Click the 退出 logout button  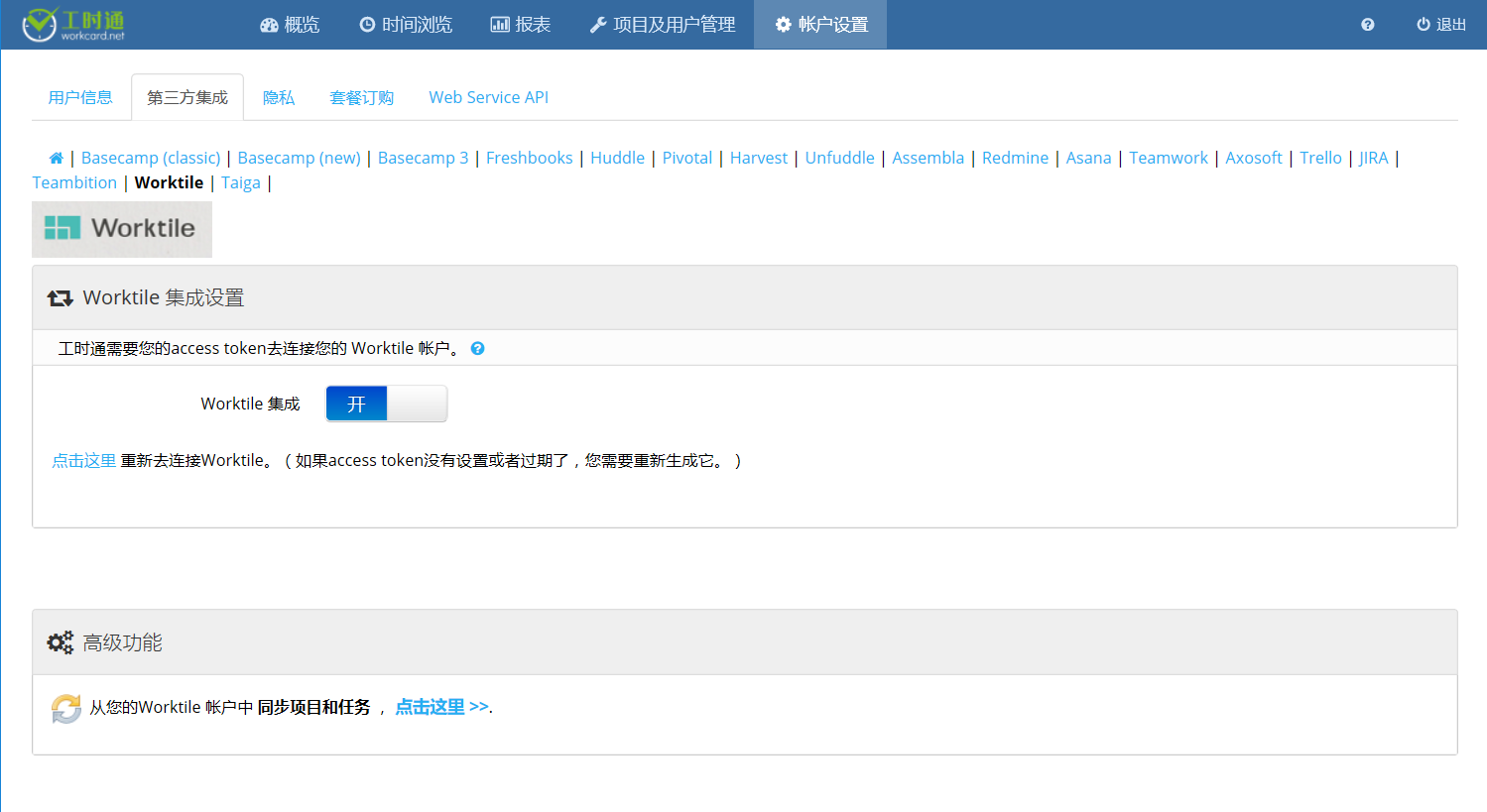[1441, 25]
